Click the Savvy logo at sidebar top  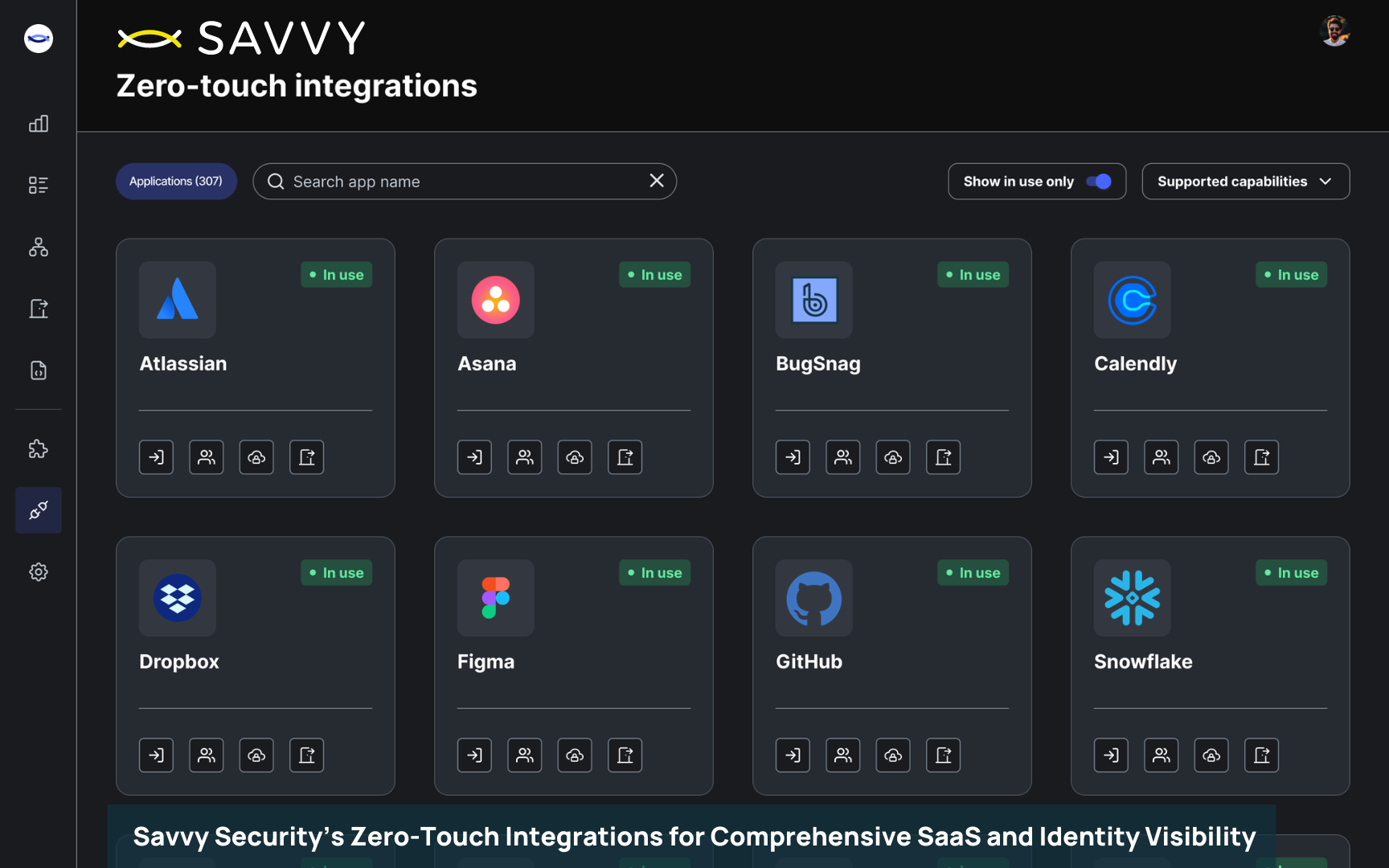point(39,39)
